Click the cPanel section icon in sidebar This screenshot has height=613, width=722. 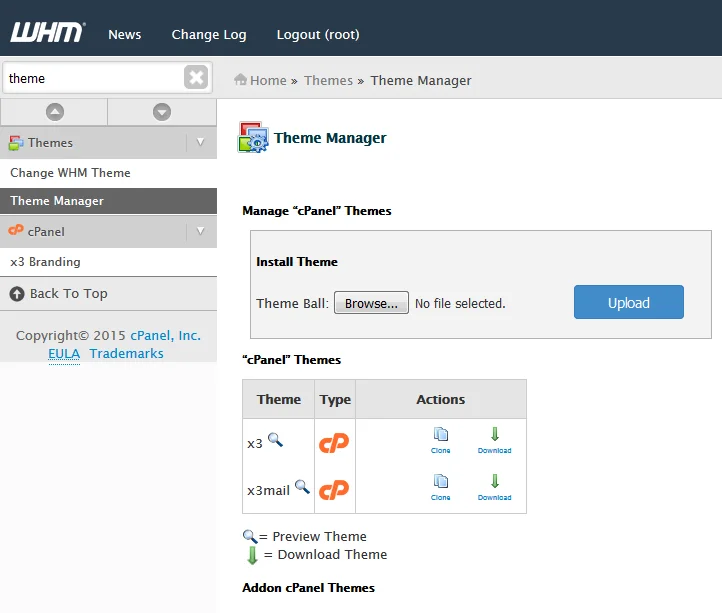[x=16, y=229]
